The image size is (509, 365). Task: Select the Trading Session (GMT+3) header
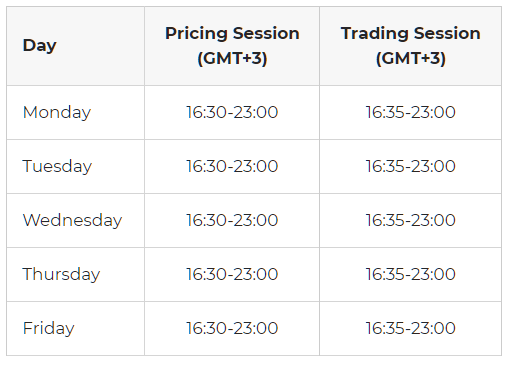tap(410, 46)
